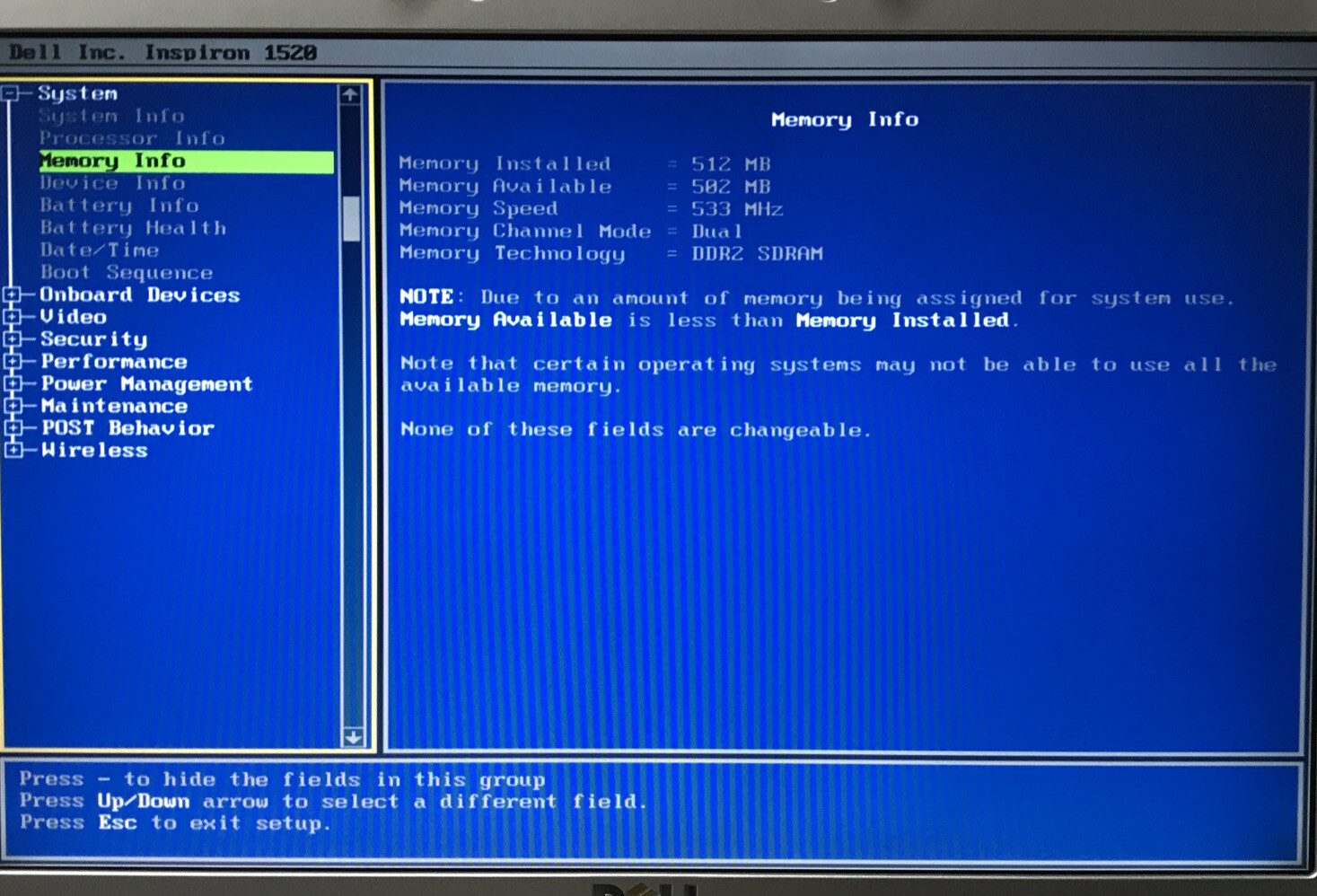The image size is (1317, 896).
Task: Expand the Performance group
Action: click(12, 362)
